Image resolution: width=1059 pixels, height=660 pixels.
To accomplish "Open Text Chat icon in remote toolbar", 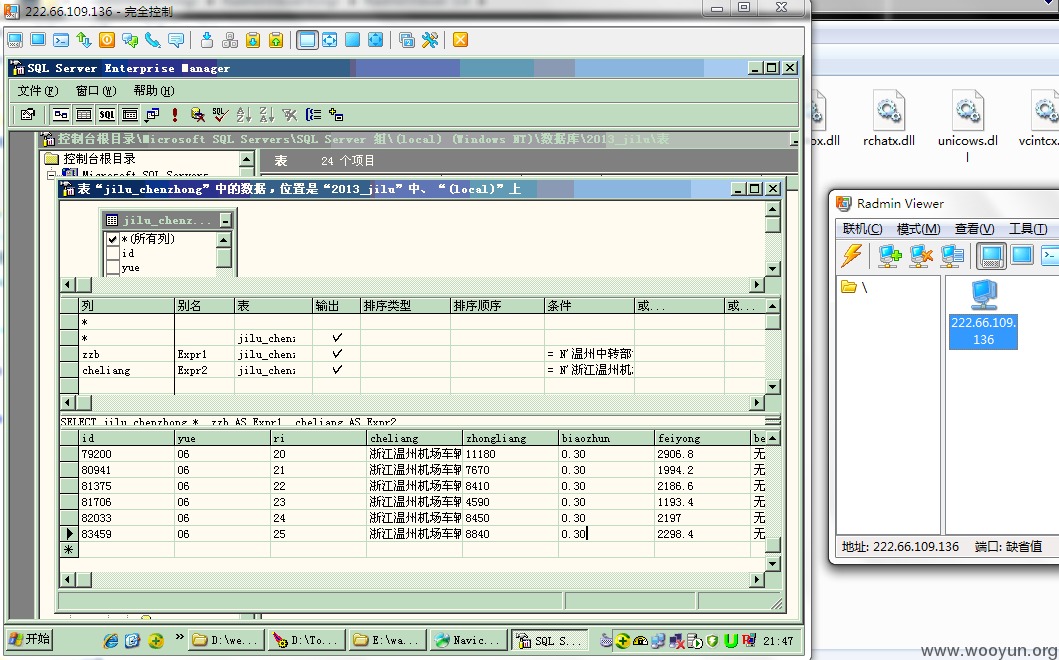I will click(x=130, y=40).
